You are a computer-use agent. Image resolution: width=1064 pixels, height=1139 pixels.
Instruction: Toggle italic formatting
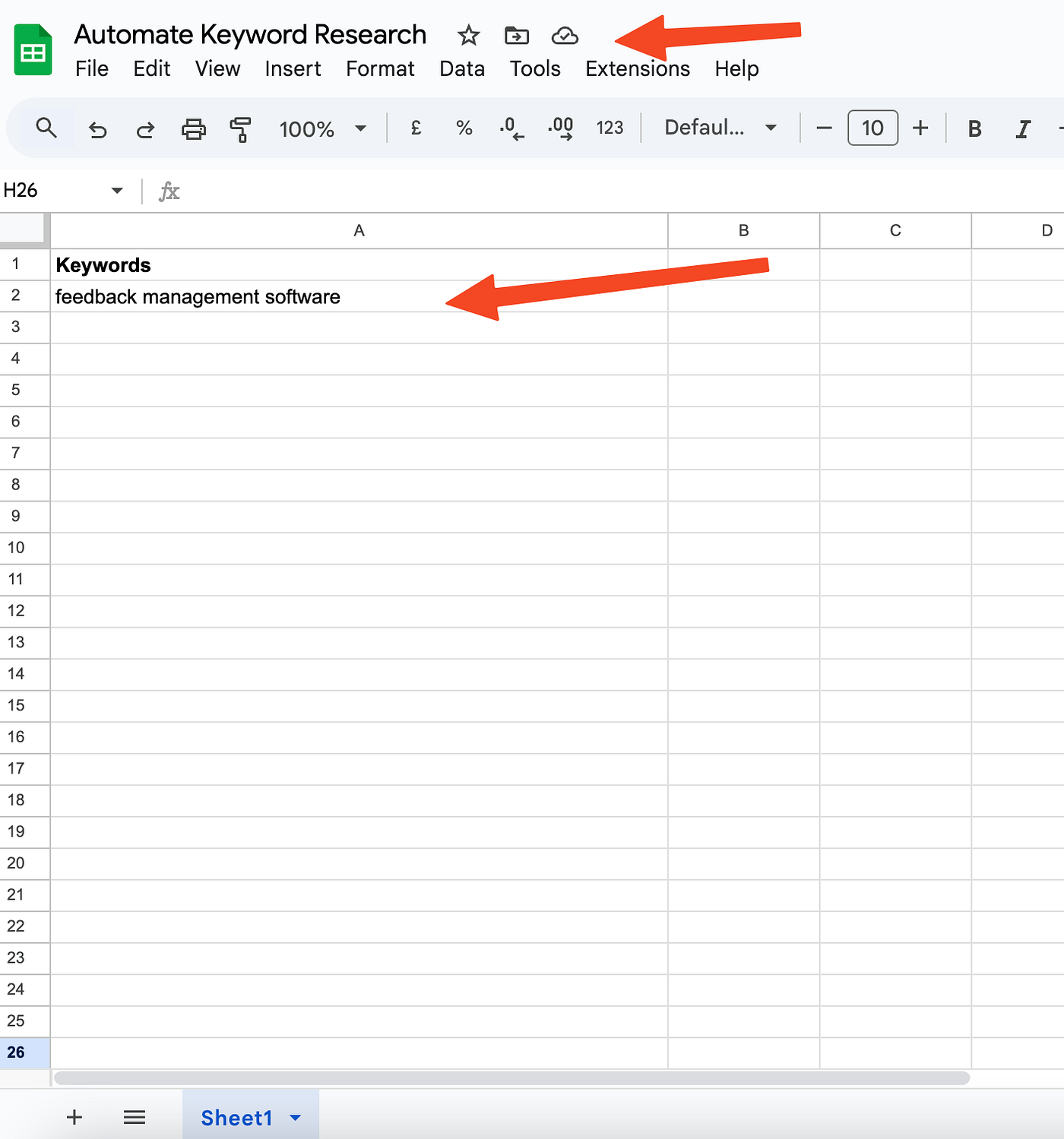1023,128
